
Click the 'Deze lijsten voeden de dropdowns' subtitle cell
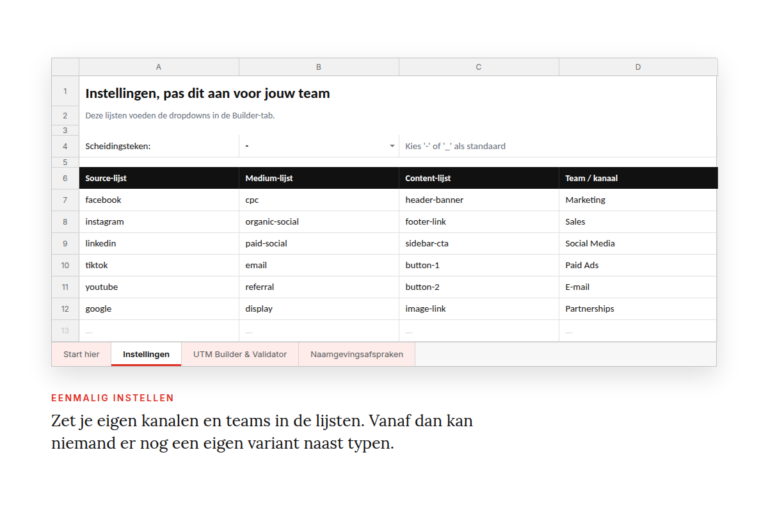tap(180, 116)
